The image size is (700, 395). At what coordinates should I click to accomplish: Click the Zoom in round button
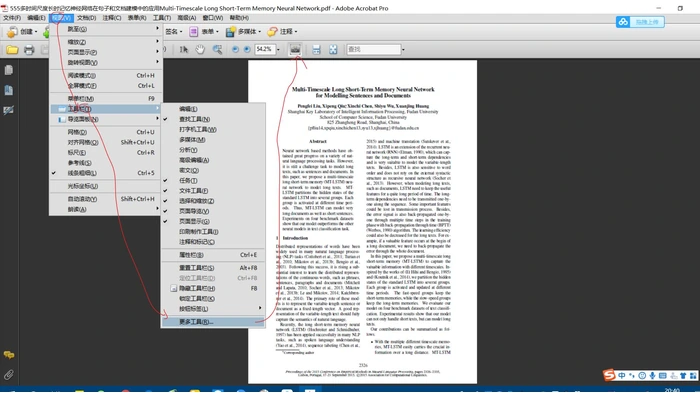coord(247,50)
